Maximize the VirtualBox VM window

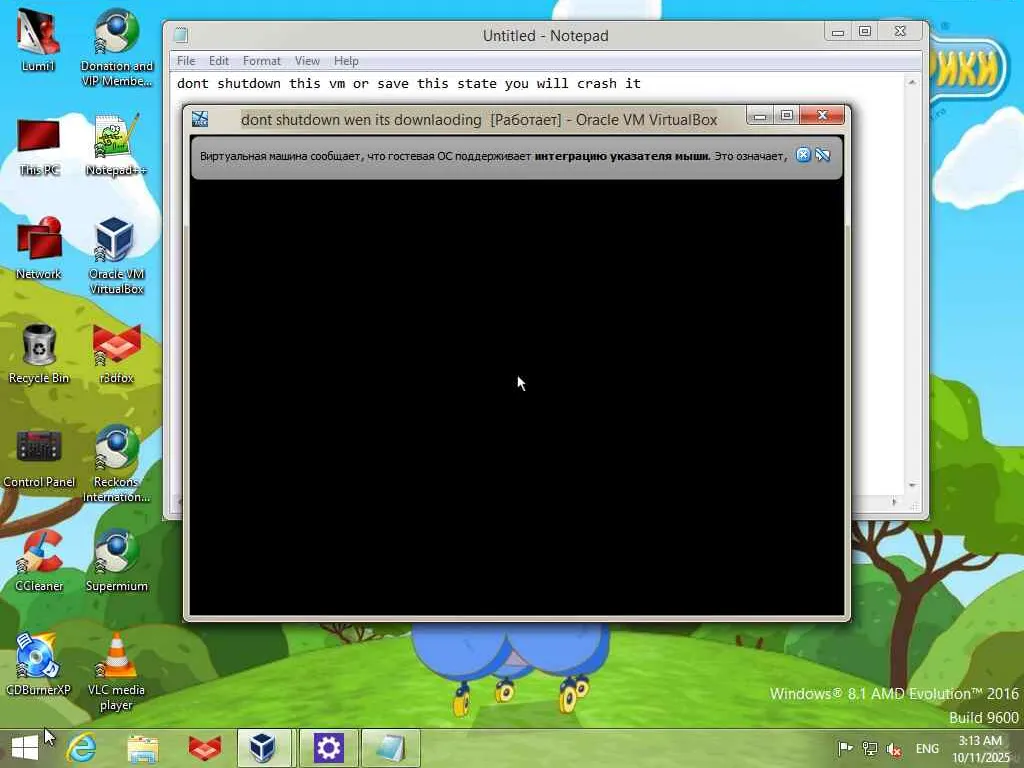tap(787, 116)
